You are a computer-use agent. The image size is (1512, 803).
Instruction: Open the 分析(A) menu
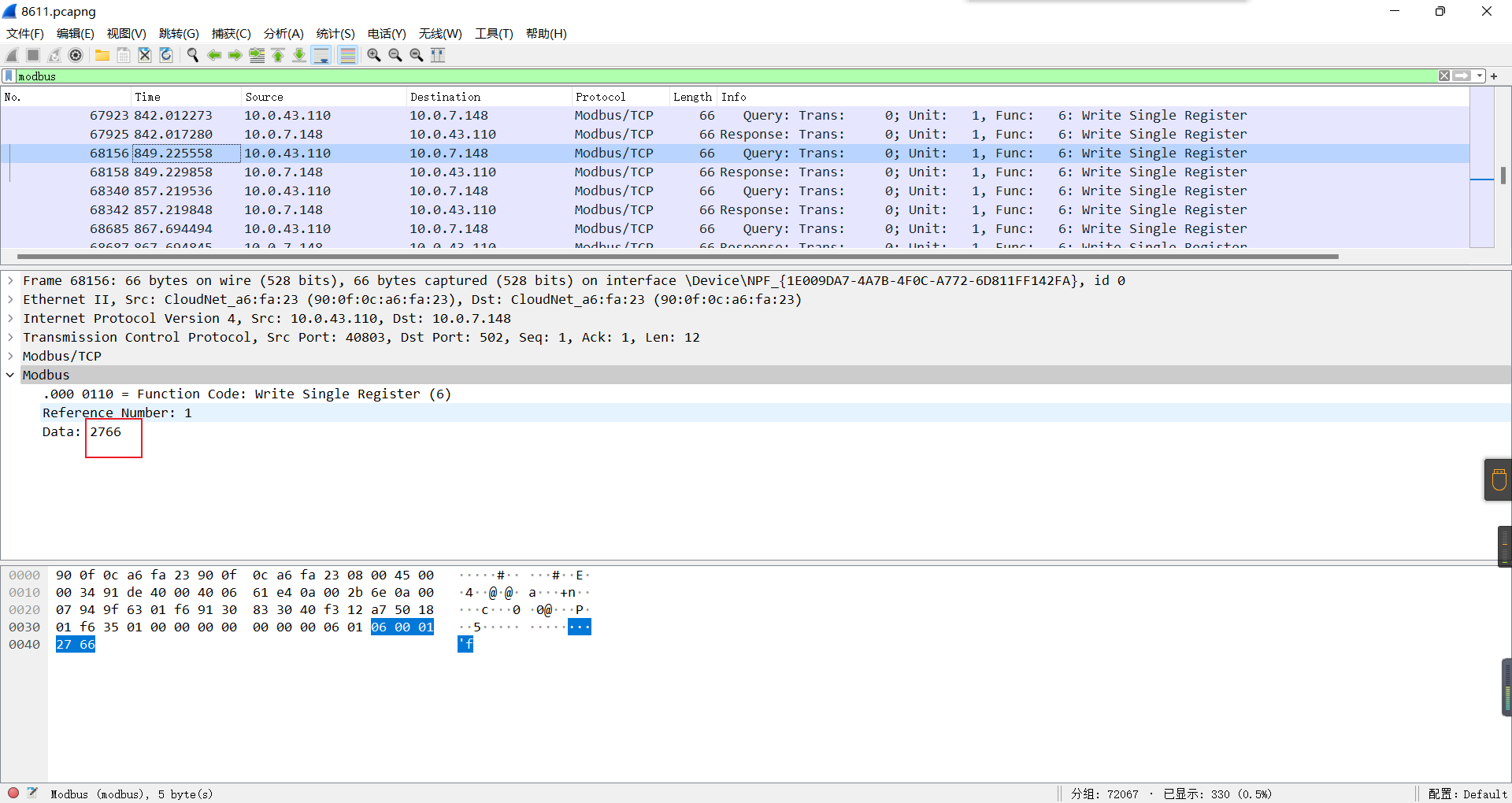(x=283, y=34)
